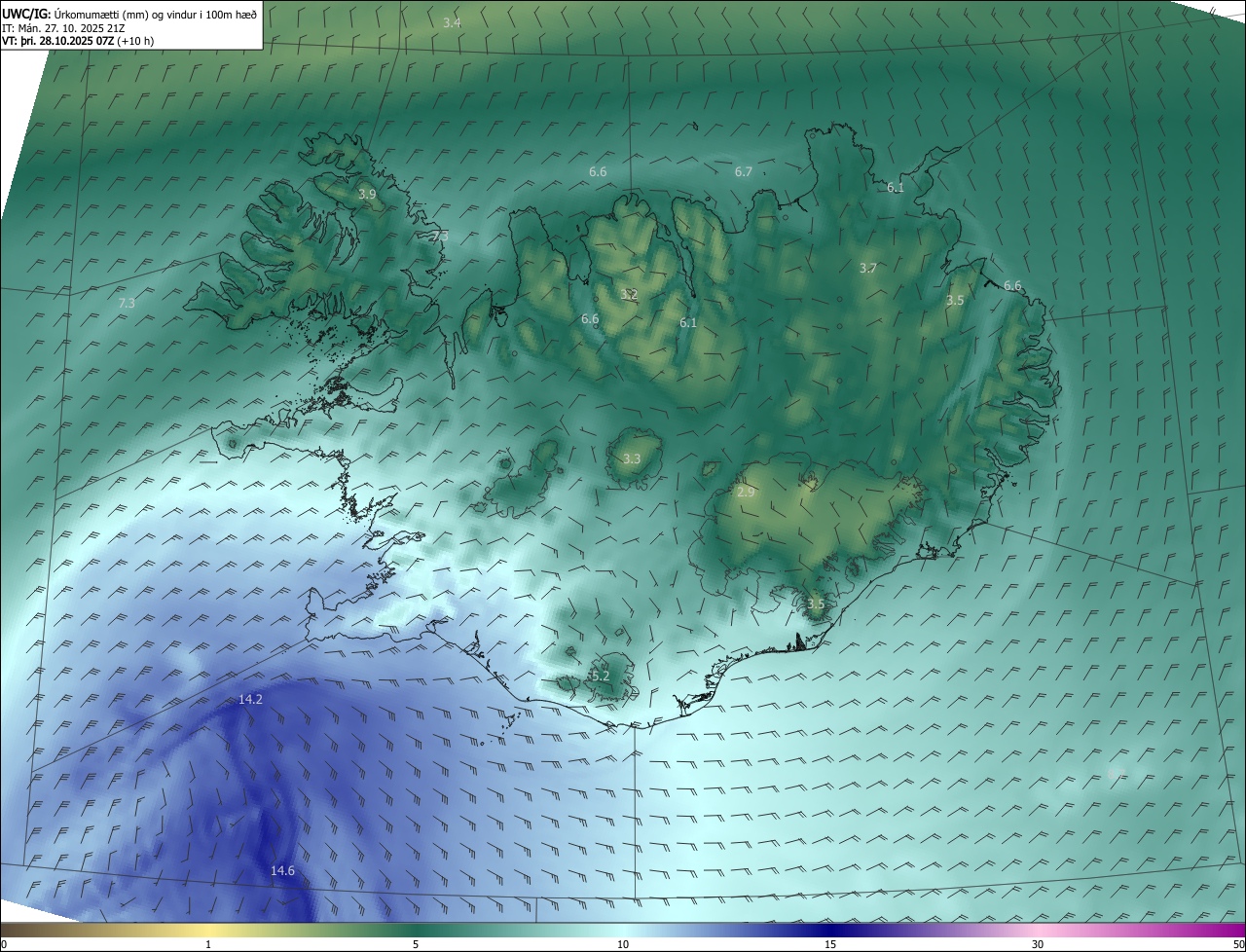Click the "50" tick on the colour scale
Screen dimensions: 1246x952
point(1238,944)
